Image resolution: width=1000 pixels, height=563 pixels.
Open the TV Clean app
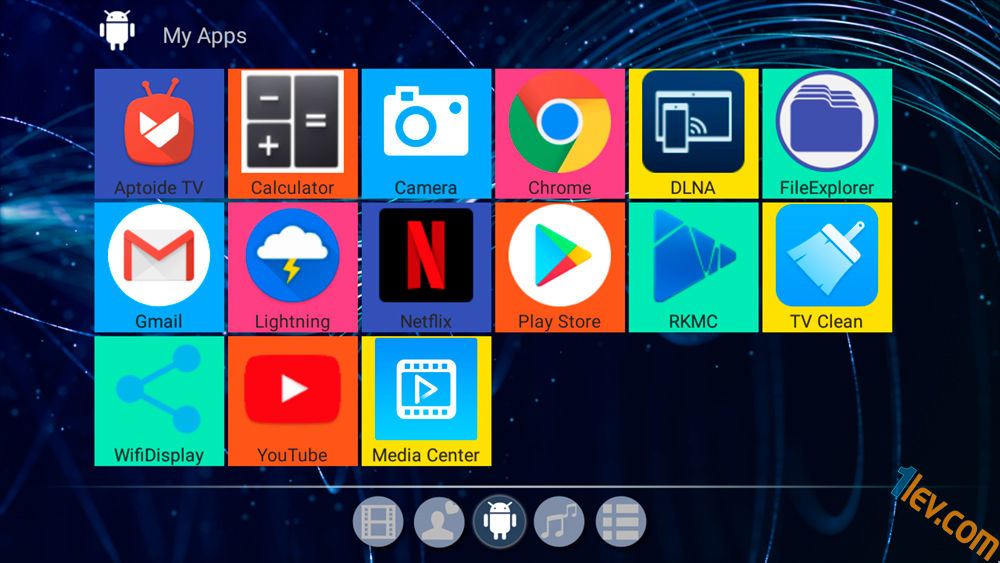tap(827, 267)
